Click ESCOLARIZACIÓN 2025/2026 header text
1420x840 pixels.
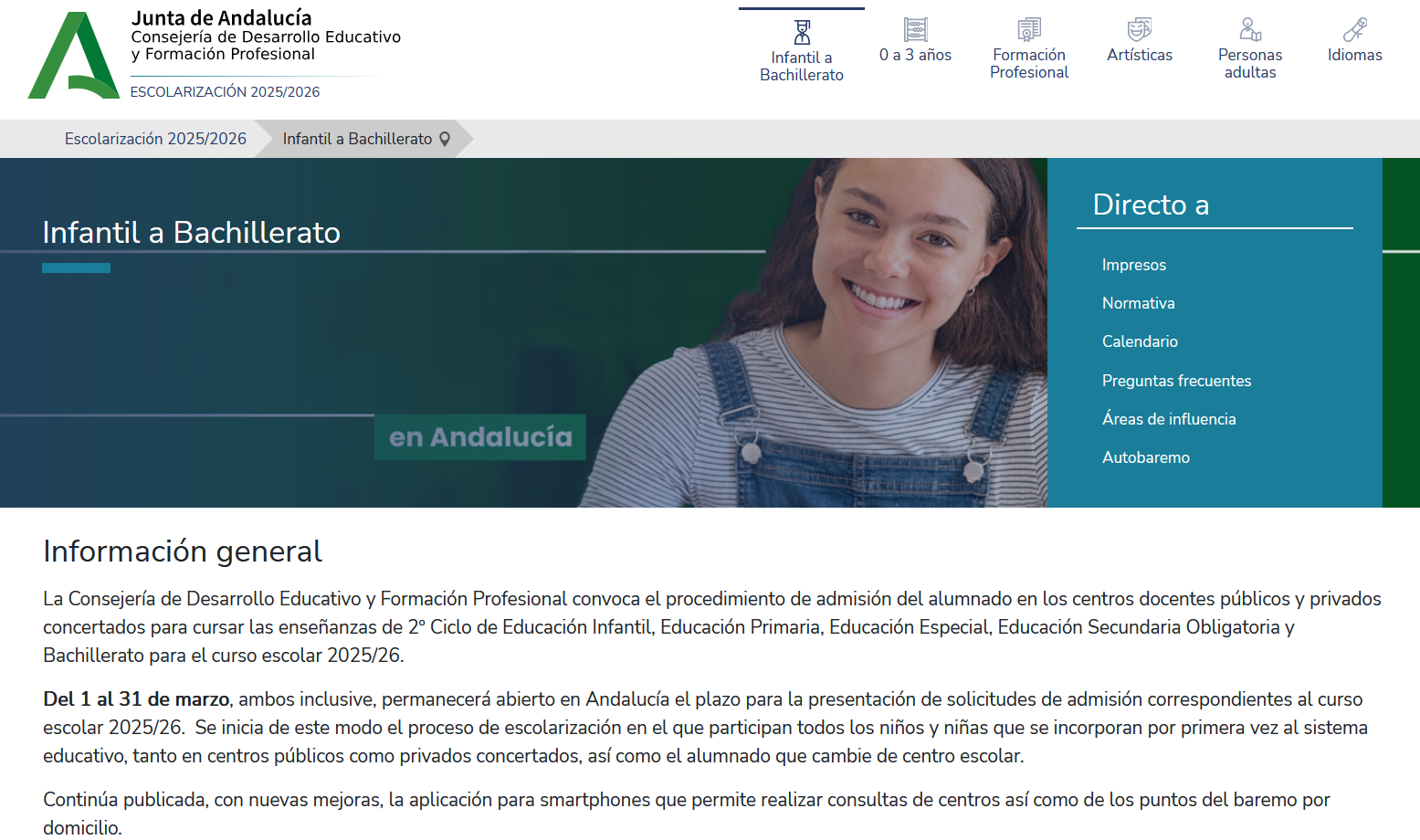225,92
